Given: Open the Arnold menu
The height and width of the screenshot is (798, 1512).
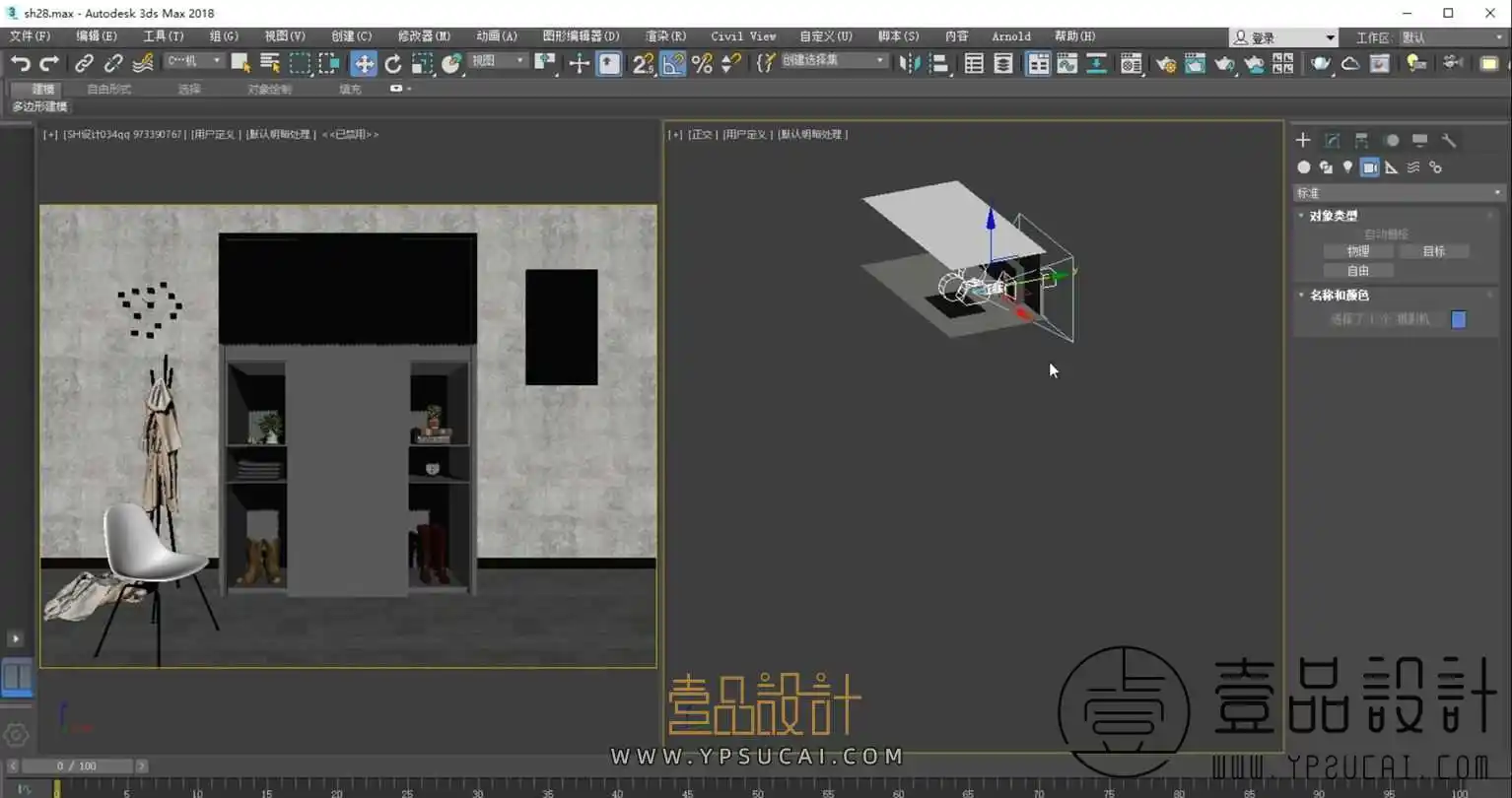Looking at the screenshot, I should click(x=1011, y=35).
